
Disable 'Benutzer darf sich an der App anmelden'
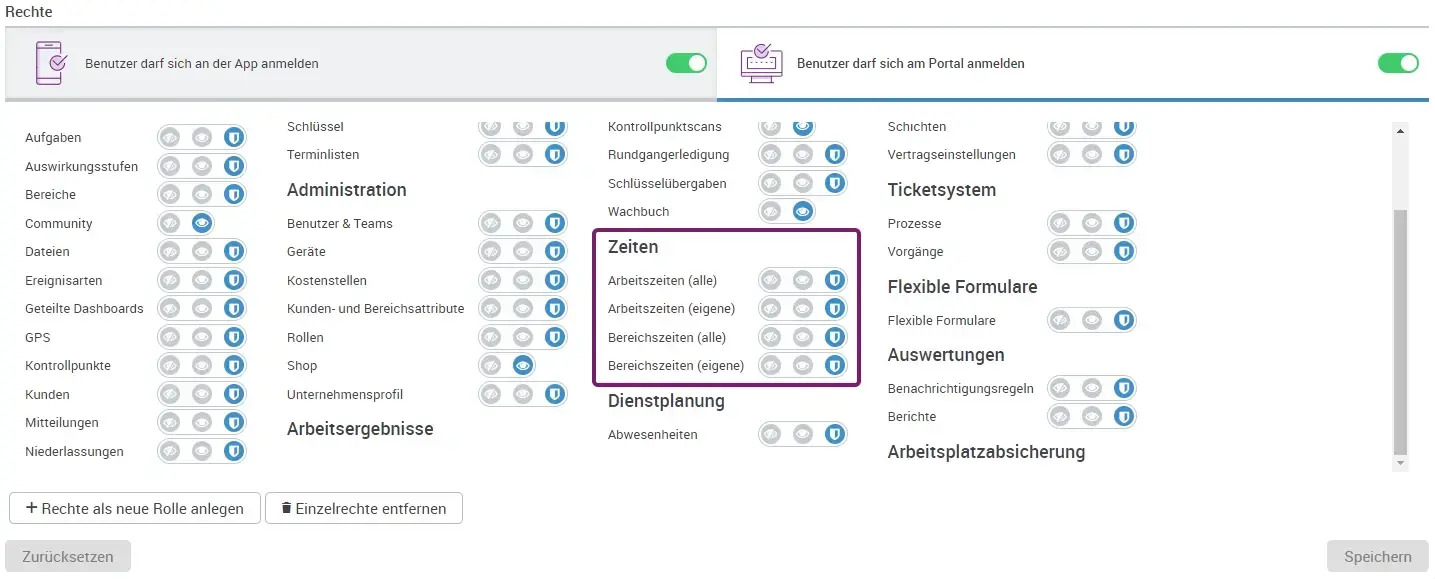tap(686, 62)
